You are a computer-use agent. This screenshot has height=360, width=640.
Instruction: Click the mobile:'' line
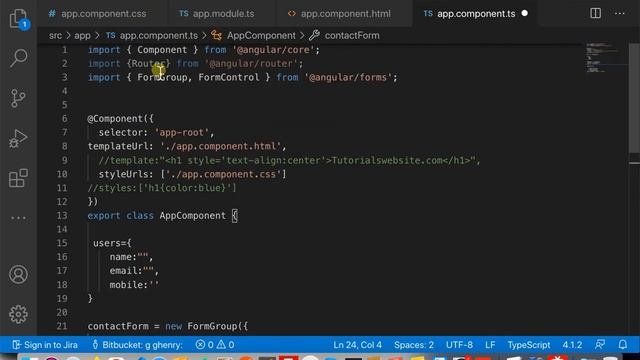[134, 285]
